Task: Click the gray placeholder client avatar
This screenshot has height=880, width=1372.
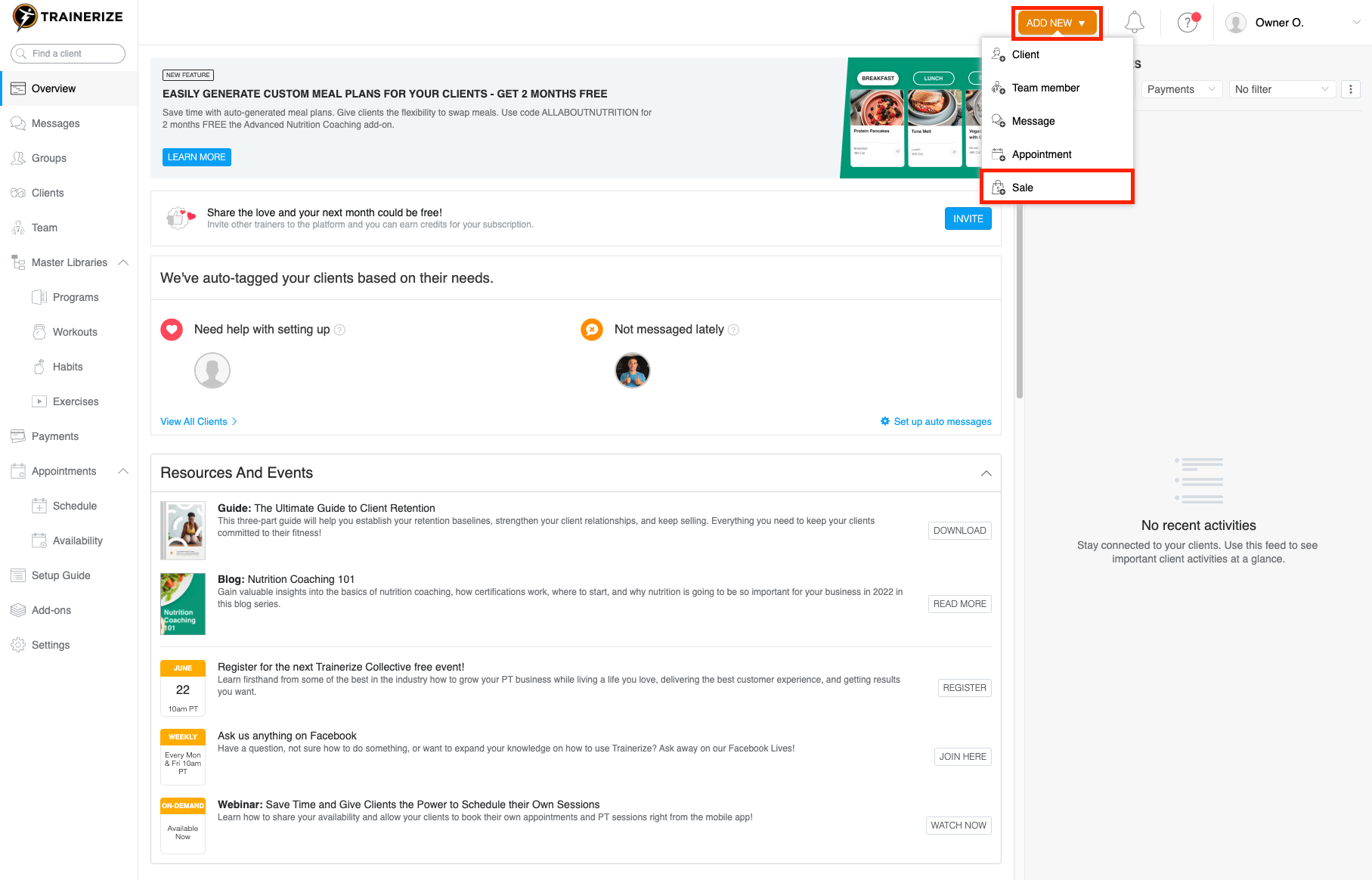Action: (x=212, y=370)
